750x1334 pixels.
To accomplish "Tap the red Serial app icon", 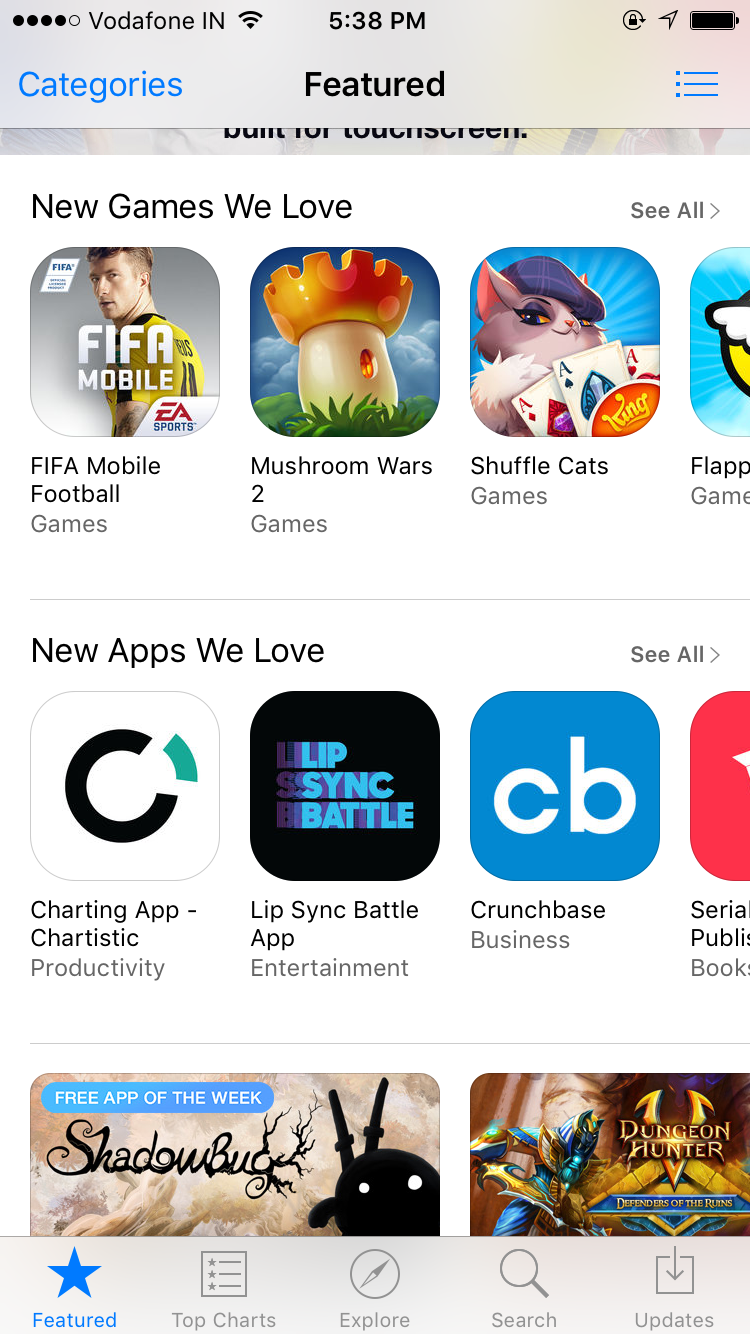I will [x=720, y=786].
